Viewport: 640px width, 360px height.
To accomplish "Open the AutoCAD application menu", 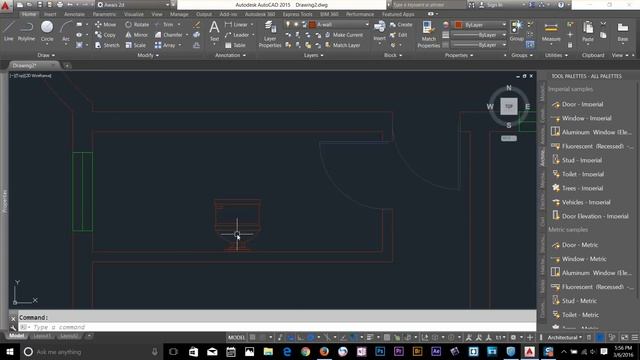I will [x=6, y=6].
